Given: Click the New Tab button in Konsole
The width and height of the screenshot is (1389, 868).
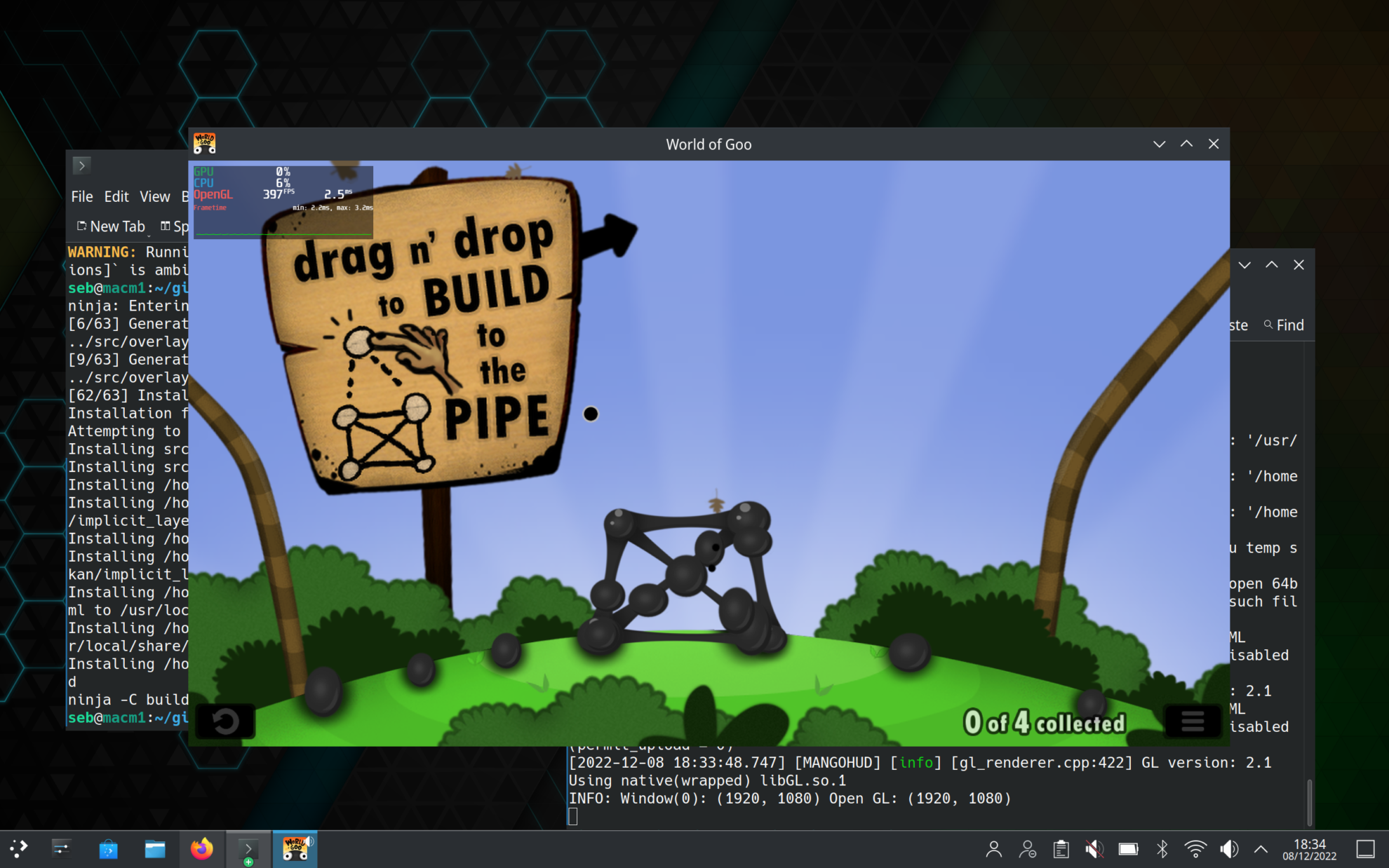Looking at the screenshot, I should coord(111,226).
